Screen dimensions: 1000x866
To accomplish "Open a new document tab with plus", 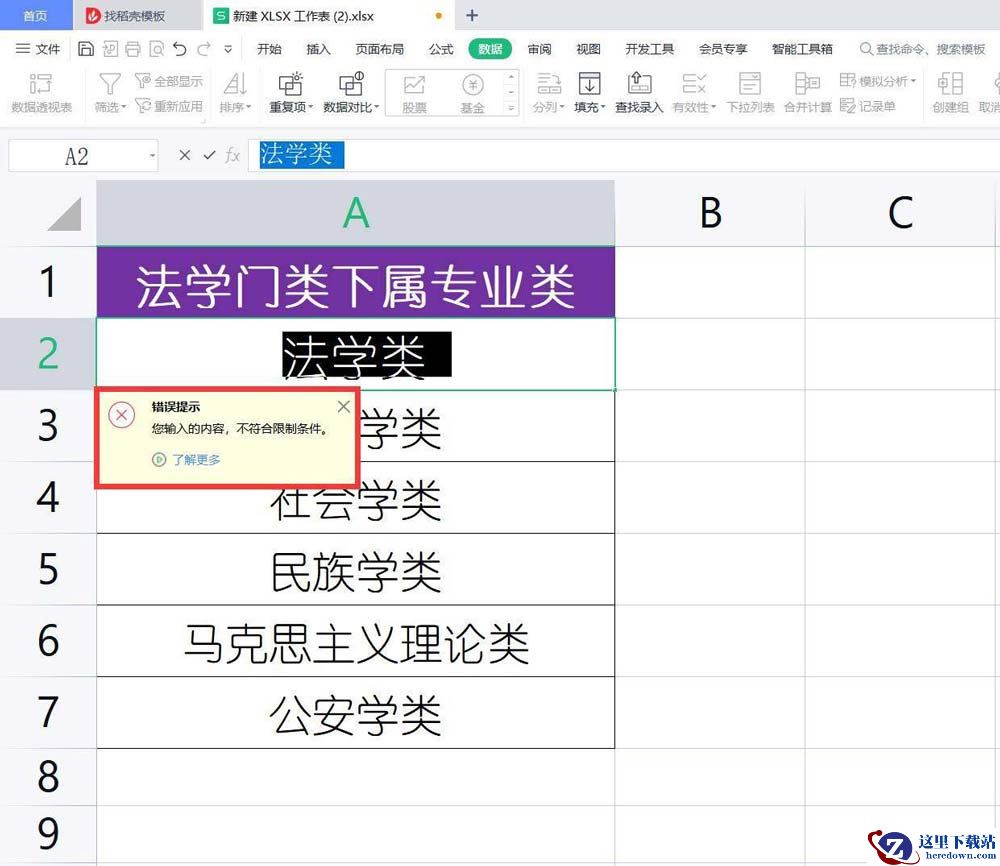I will (x=472, y=15).
